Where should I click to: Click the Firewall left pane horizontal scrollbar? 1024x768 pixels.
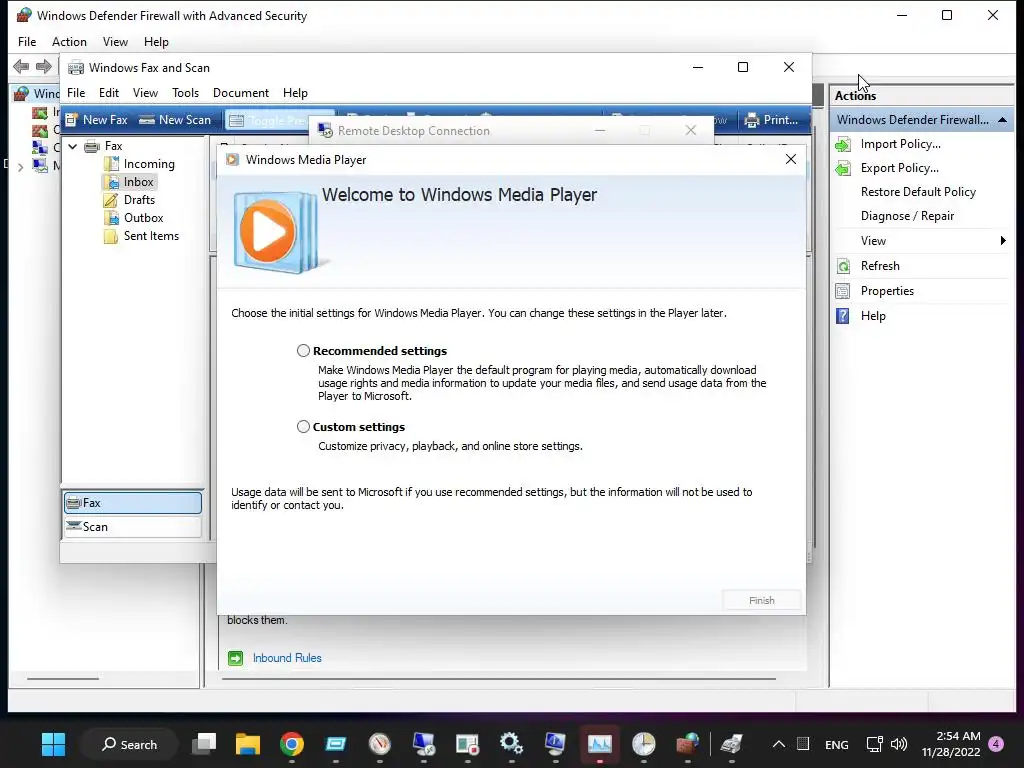click(x=63, y=679)
